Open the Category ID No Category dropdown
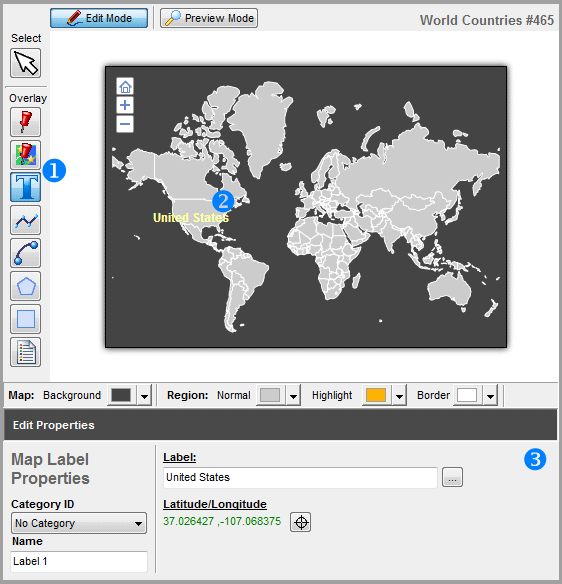This screenshot has width=562, height=584. [x=79, y=523]
